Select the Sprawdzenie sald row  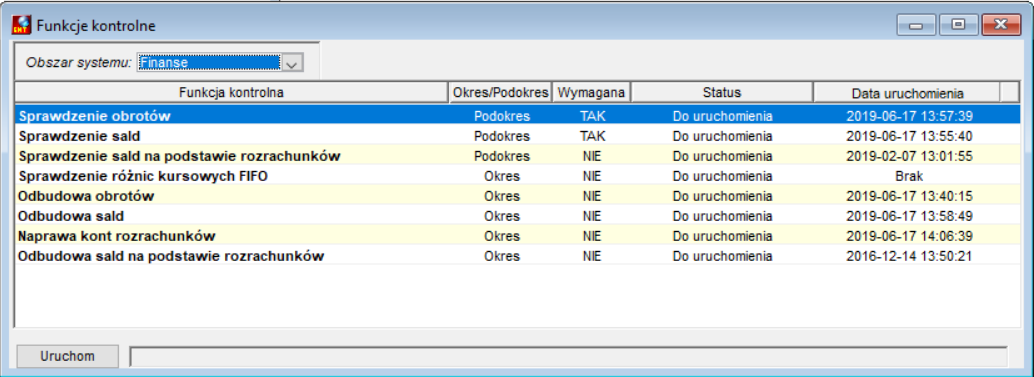click(x=518, y=136)
